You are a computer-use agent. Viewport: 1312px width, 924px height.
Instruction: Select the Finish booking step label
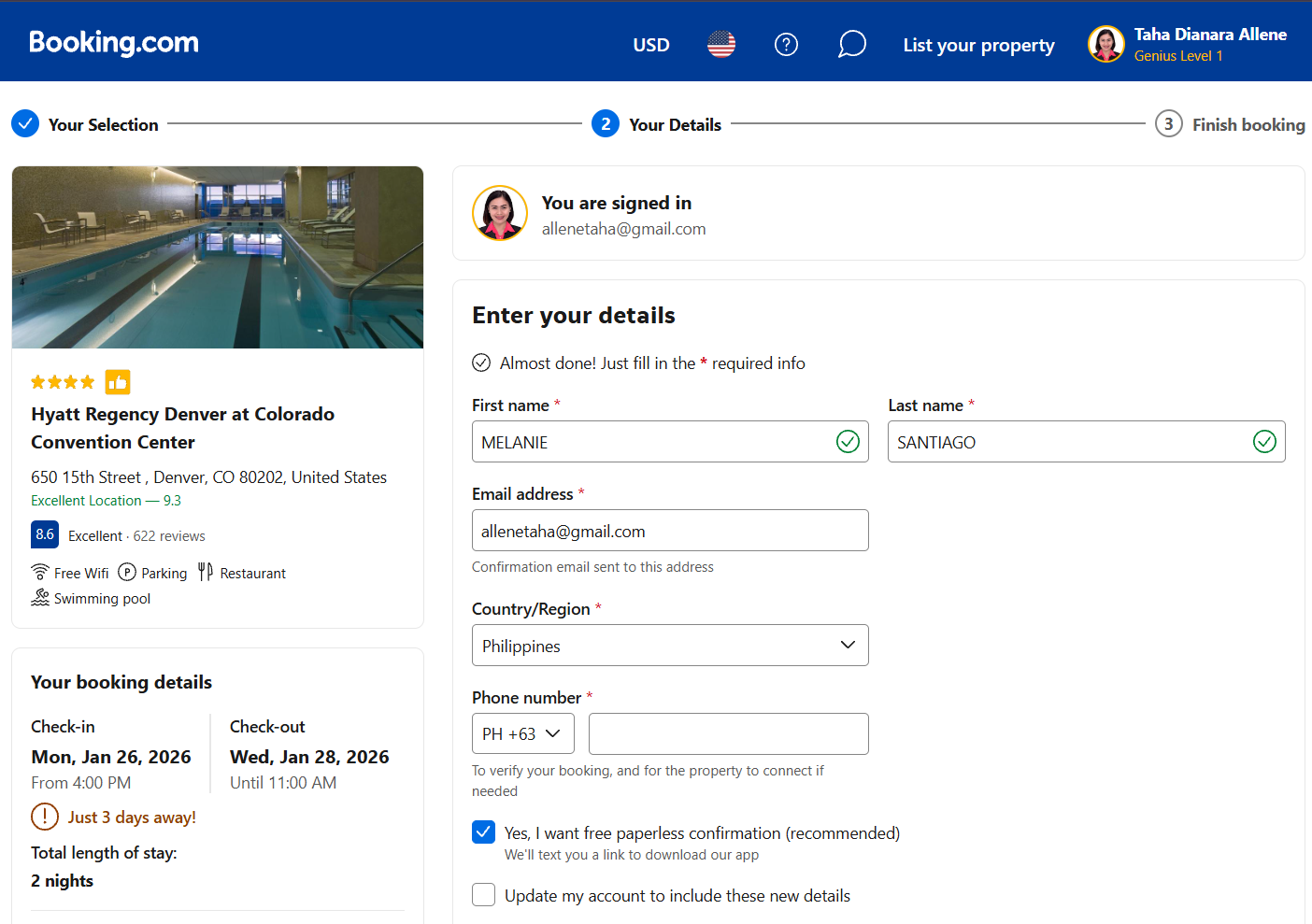tap(1248, 124)
